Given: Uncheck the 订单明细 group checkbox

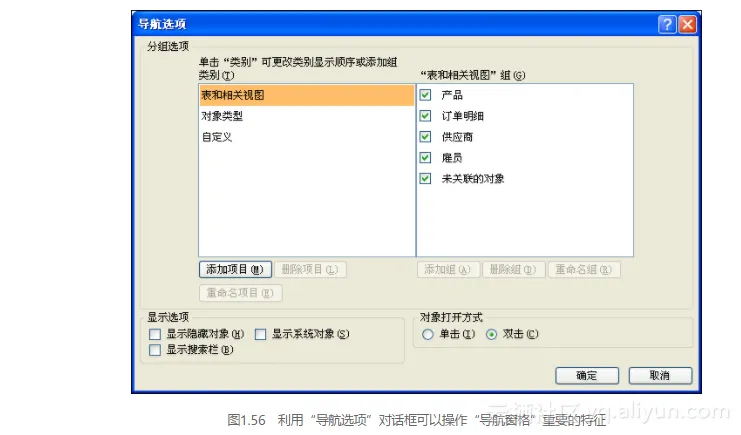Looking at the screenshot, I should (x=425, y=116).
